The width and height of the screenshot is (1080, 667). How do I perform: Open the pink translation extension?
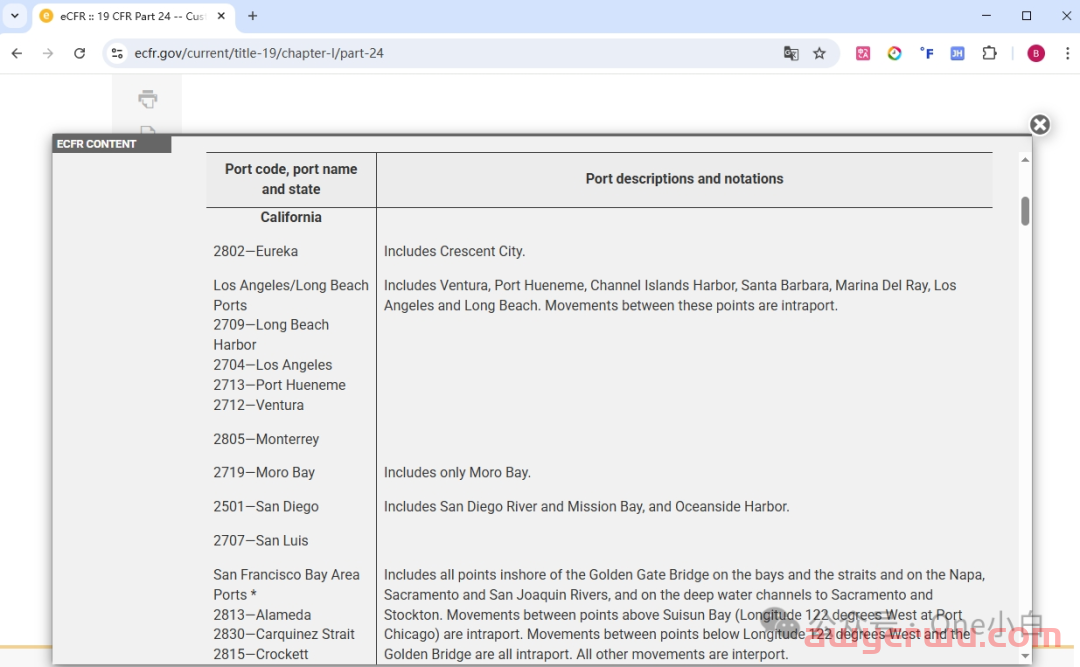coord(862,53)
